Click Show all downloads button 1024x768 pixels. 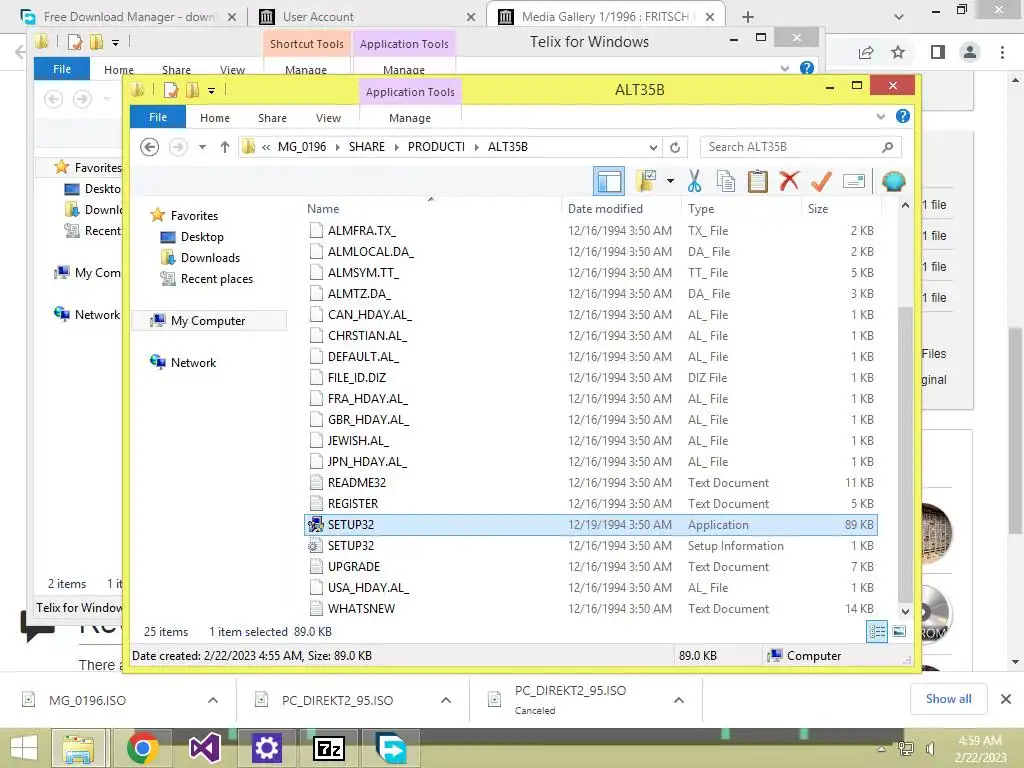[948, 699]
